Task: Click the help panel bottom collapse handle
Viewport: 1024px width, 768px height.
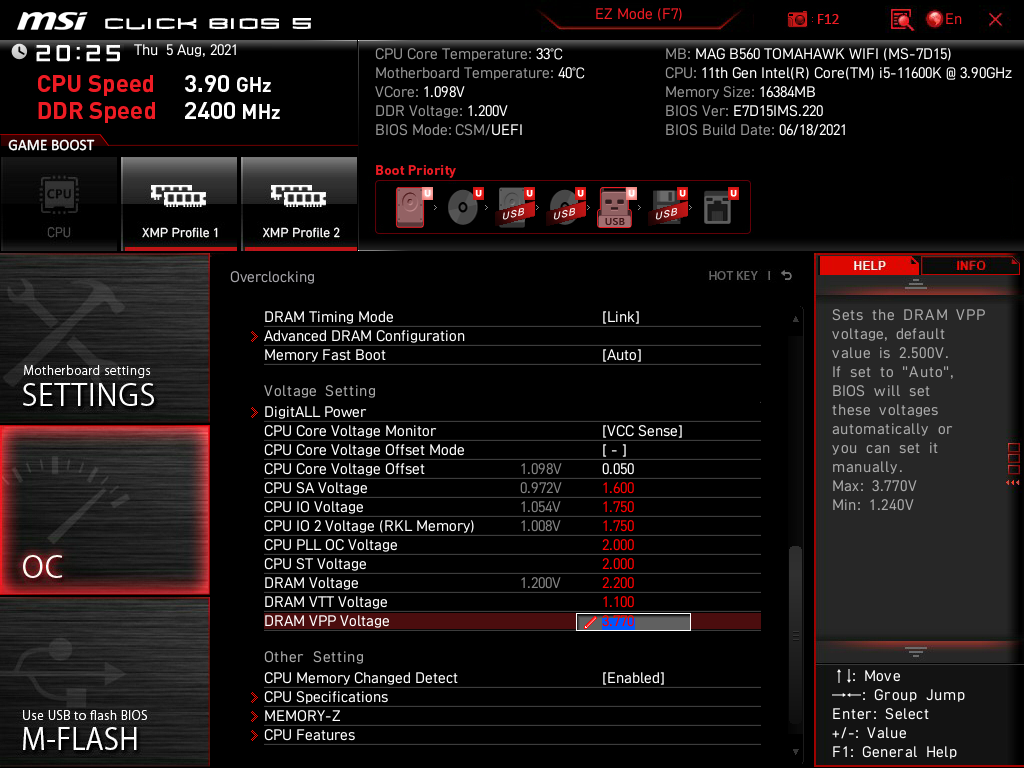Action: click(916, 651)
